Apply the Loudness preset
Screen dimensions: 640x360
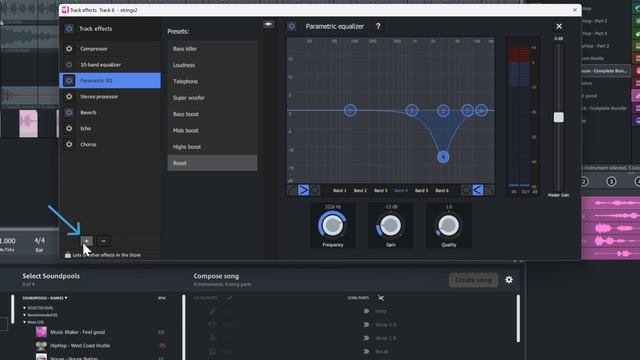(212, 65)
